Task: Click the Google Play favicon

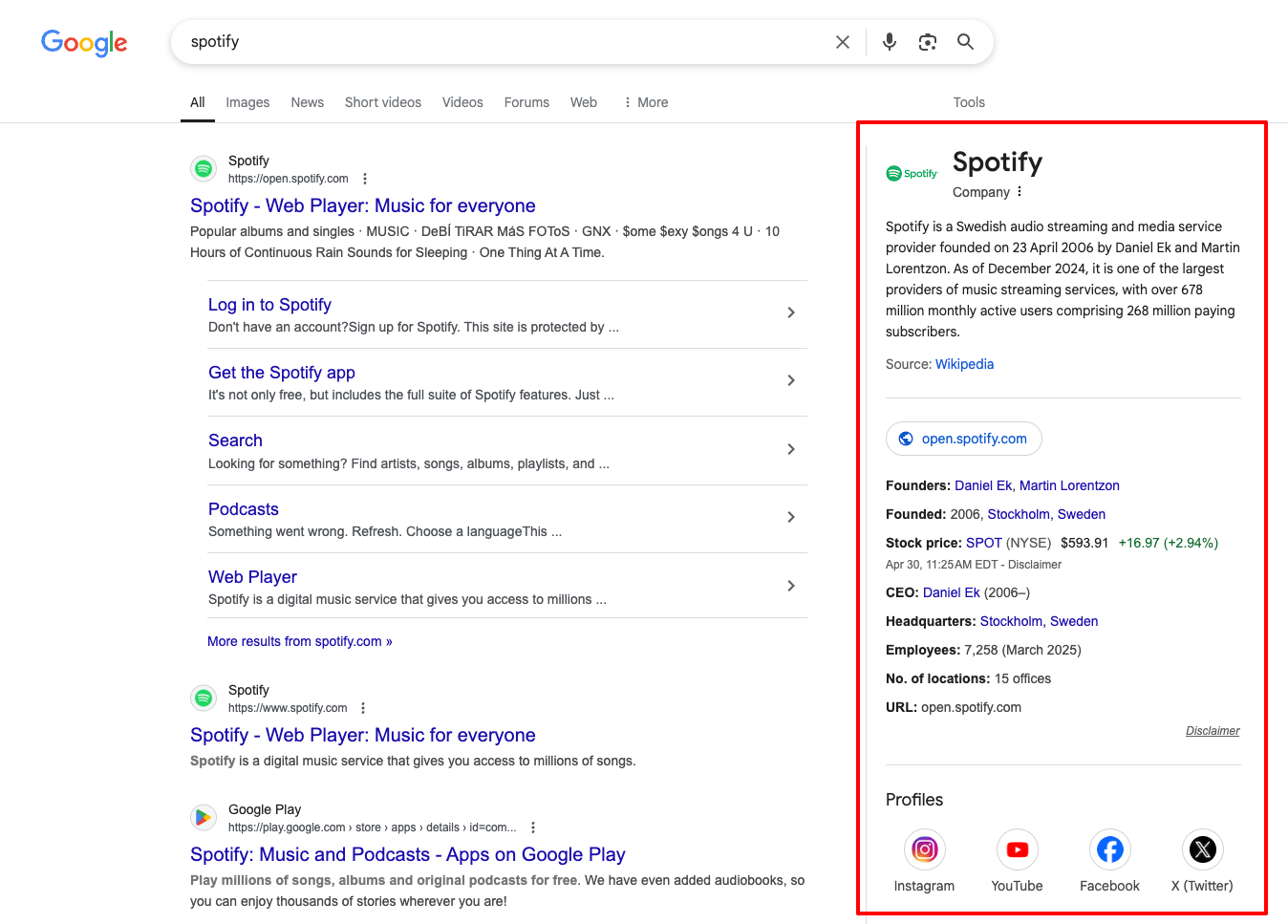Action: [x=204, y=818]
